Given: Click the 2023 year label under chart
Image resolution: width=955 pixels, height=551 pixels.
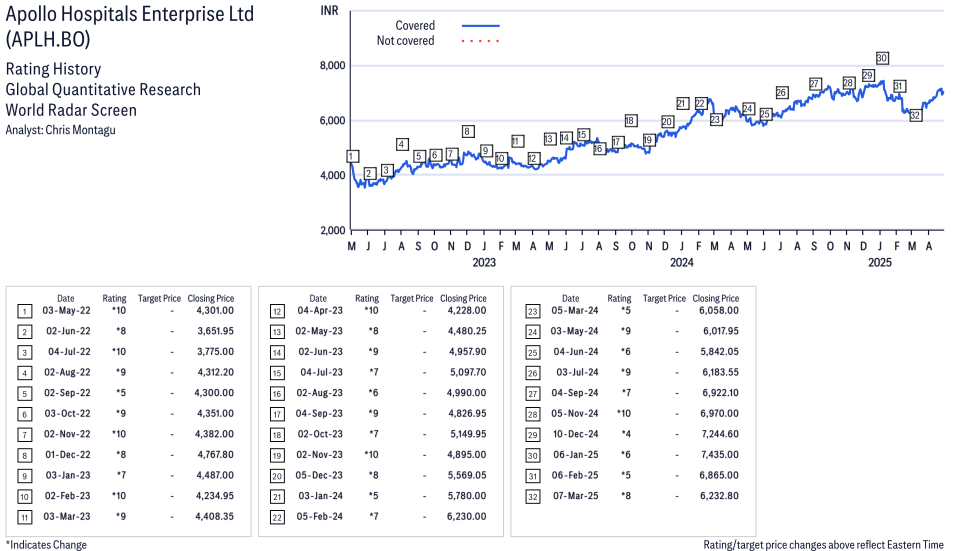Looking at the screenshot, I should [484, 262].
